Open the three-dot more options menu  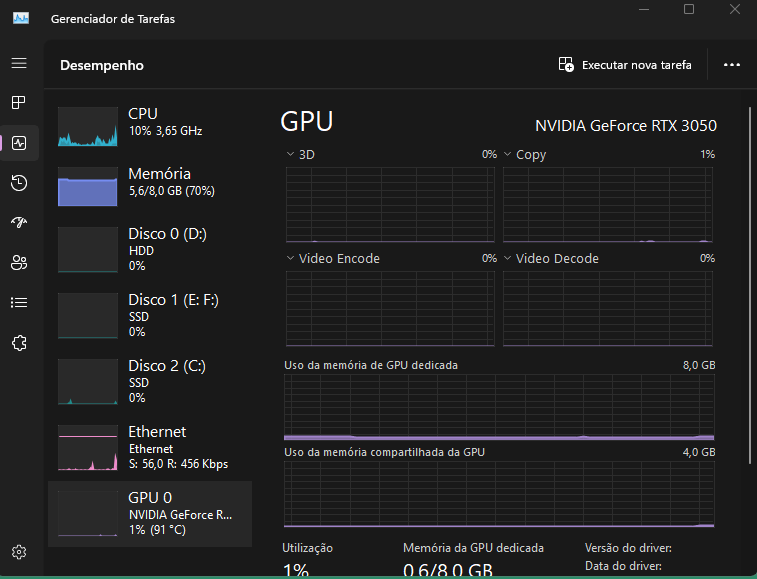731,65
